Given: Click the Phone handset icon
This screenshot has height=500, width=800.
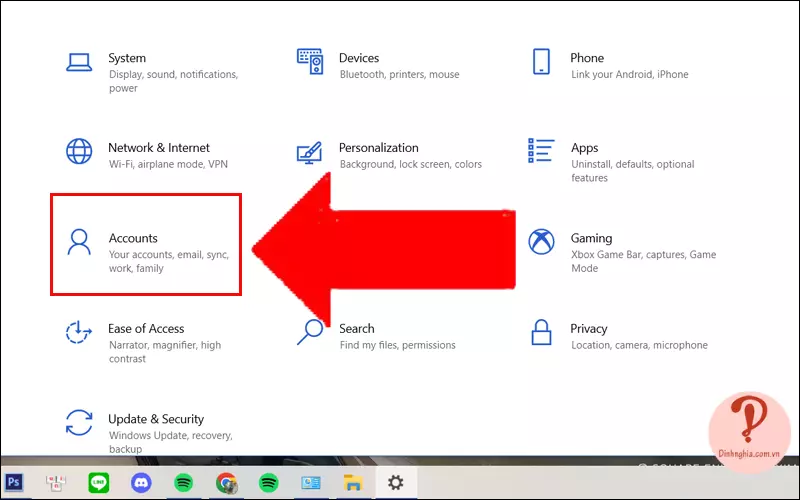Looking at the screenshot, I should tap(541, 62).
